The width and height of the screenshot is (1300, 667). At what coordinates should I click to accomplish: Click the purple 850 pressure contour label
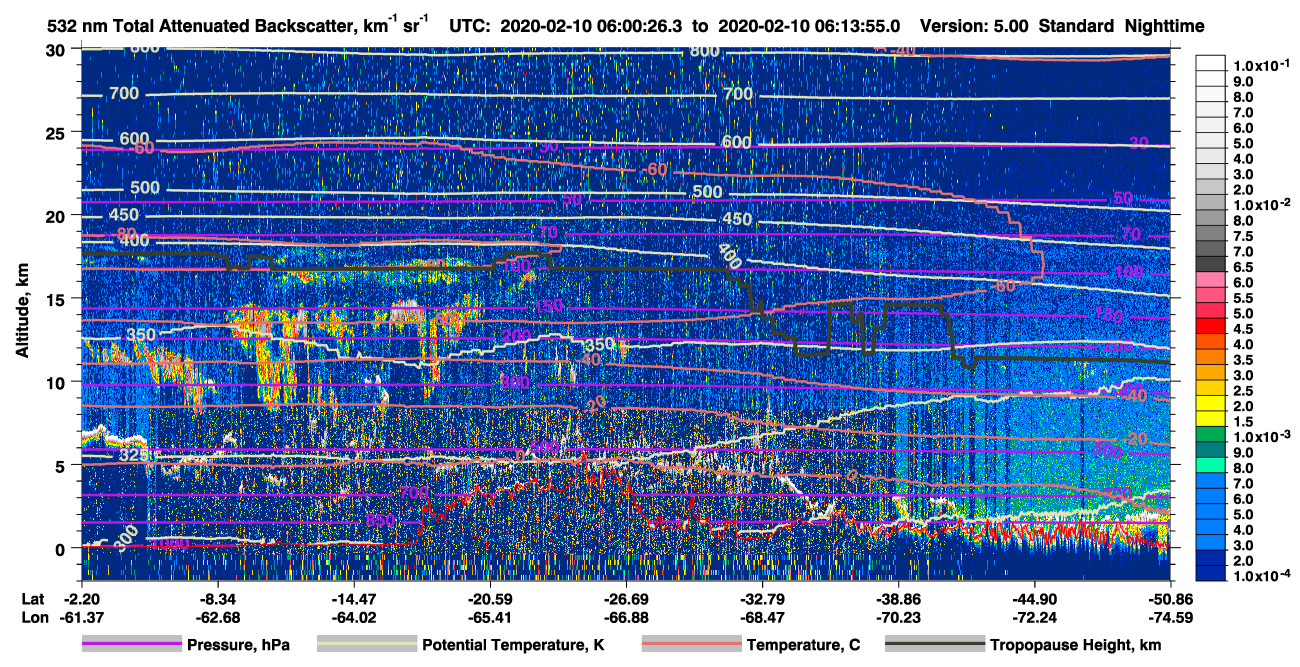coord(379,521)
